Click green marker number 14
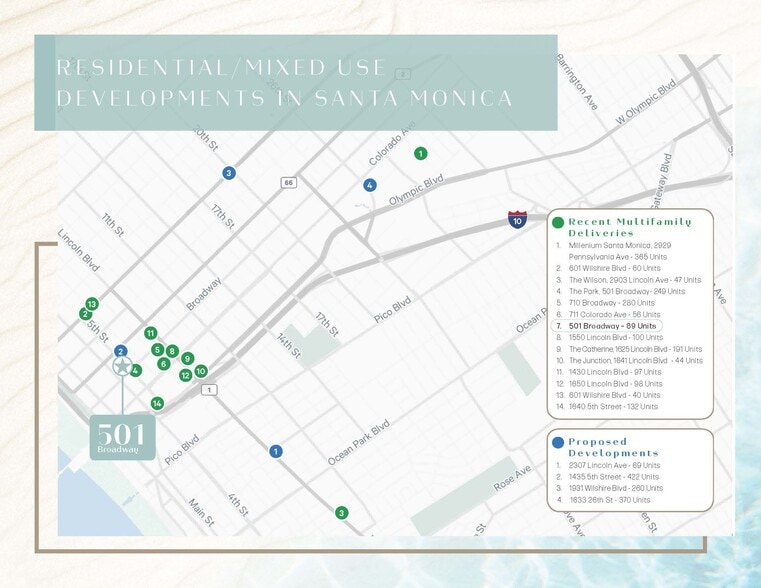This screenshot has width=761, height=588. [157, 403]
